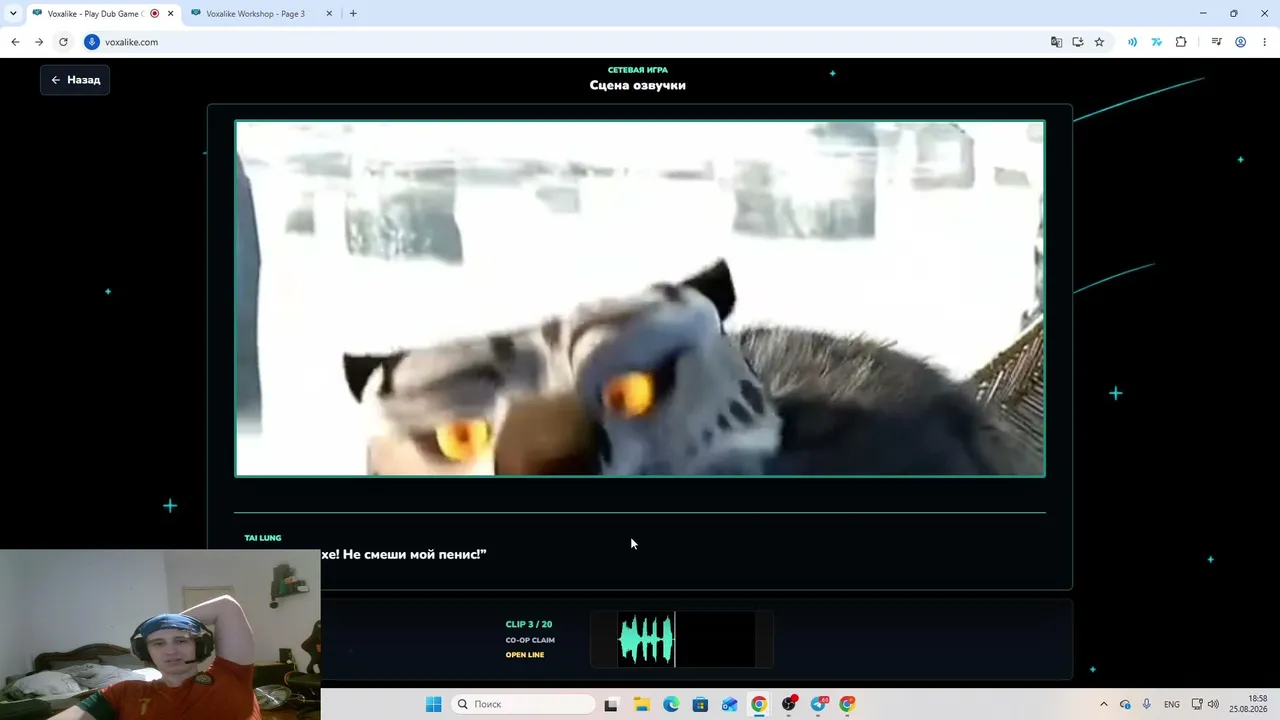The height and width of the screenshot is (720, 1280).
Task: Click the OPEN LINE label
Action: click(525, 655)
